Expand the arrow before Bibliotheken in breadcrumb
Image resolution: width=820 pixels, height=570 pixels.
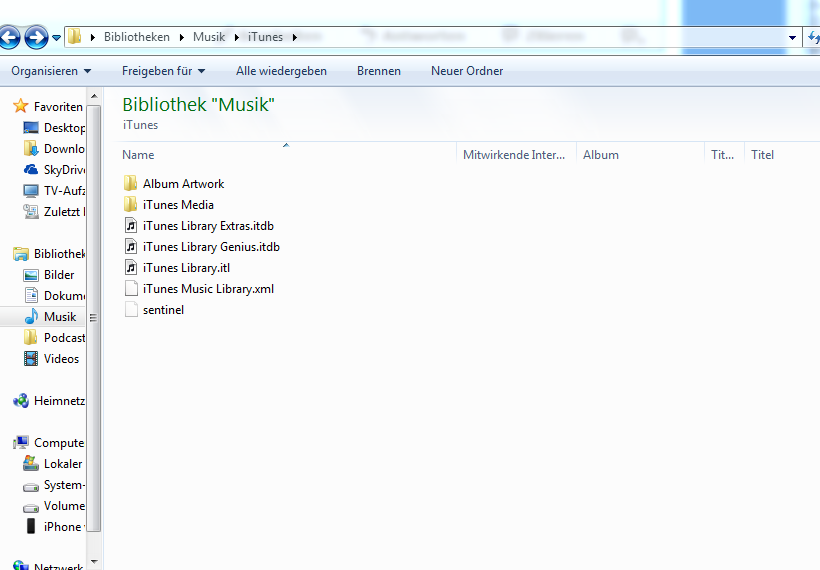point(93,38)
